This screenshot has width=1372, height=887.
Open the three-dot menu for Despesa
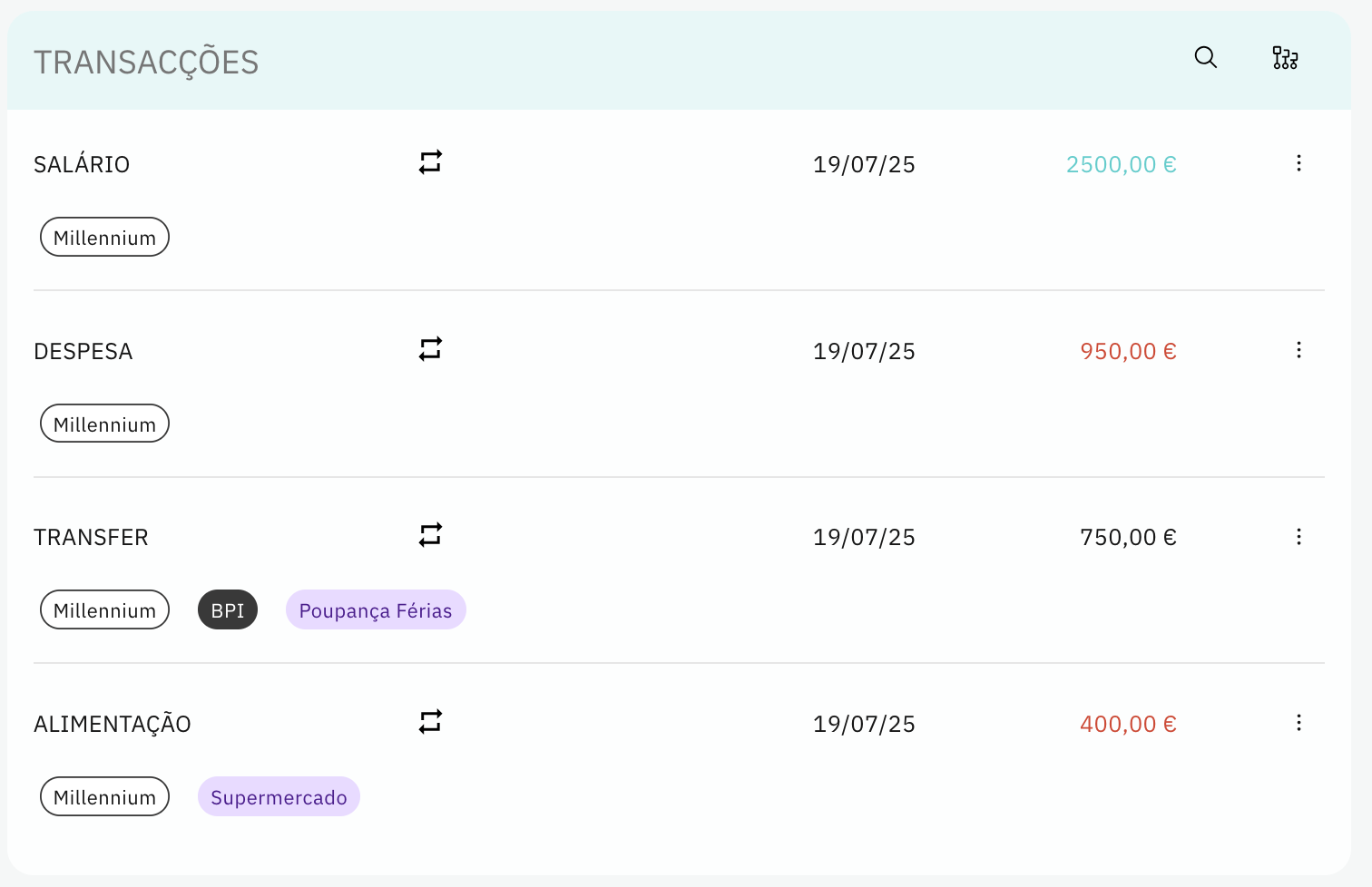pos(1298,350)
